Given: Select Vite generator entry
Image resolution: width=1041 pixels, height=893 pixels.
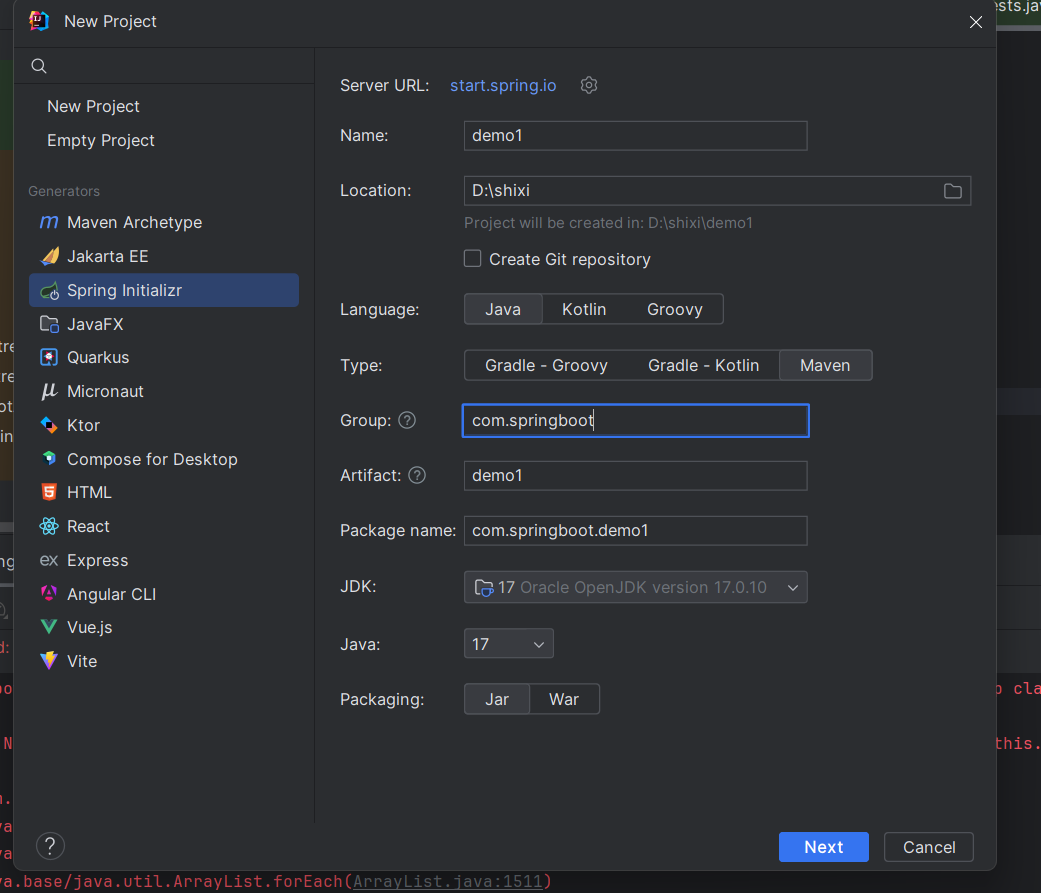Looking at the screenshot, I should click(164, 661).
